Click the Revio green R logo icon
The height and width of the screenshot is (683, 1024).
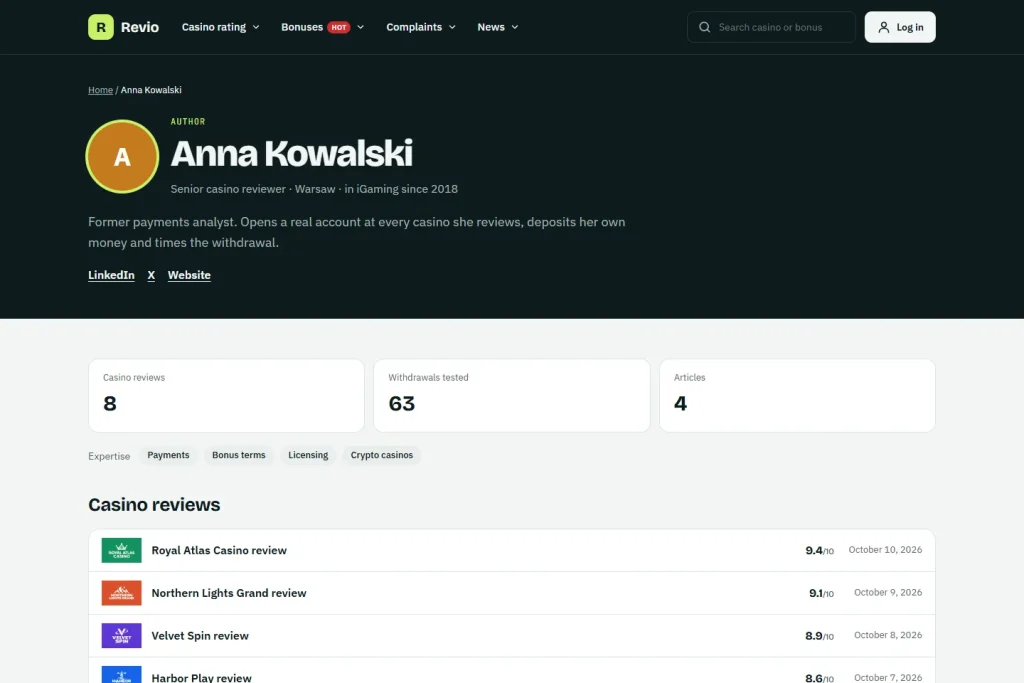pyautogui.click(x=101, y=27)
